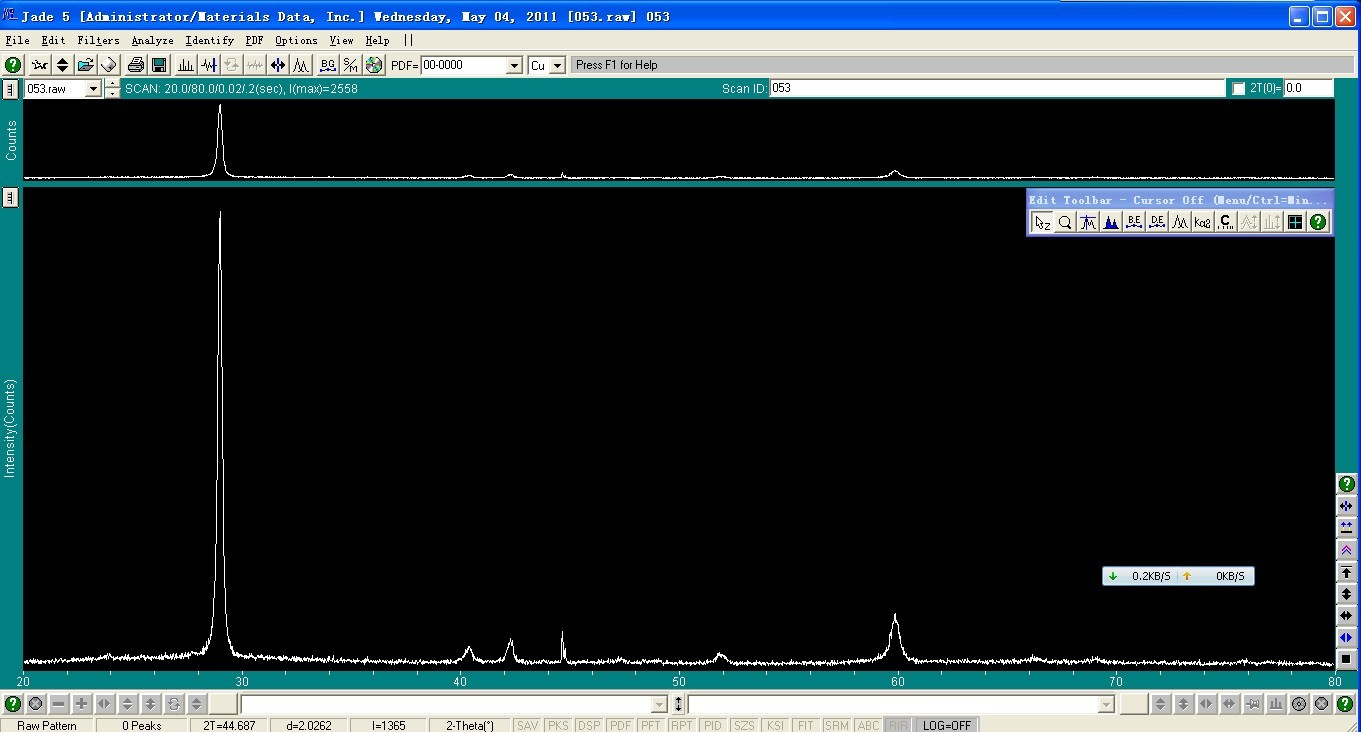Open the File menu
Viewport: 1361px width, 732px height.
point(17,41)
